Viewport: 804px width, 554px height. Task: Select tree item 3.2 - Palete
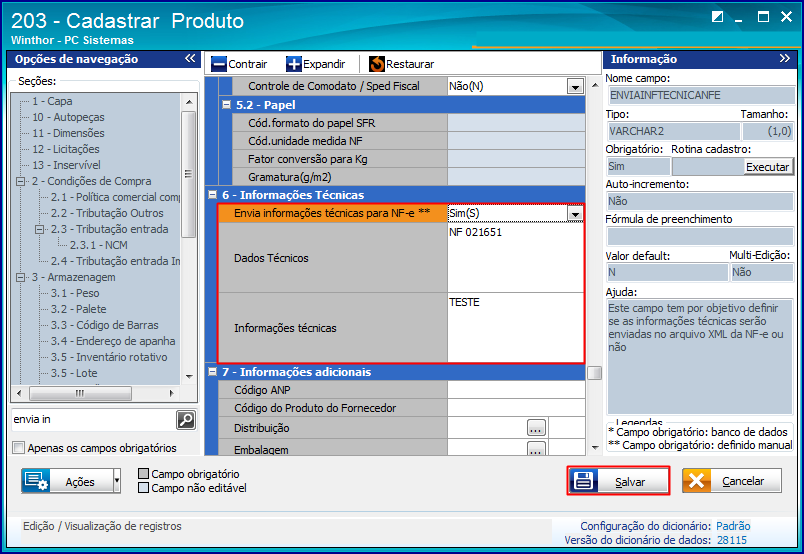point(78,309)
